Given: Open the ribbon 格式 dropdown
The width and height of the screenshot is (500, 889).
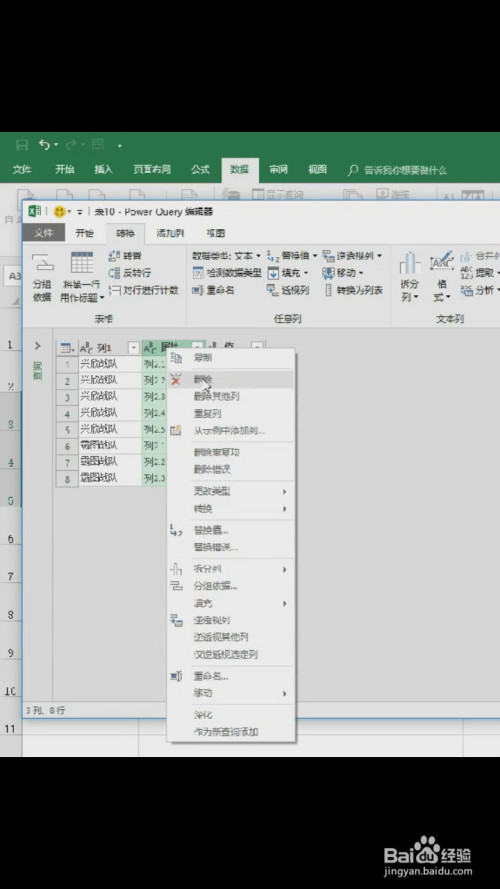Looking at the screenshot, I should point(442,276).
